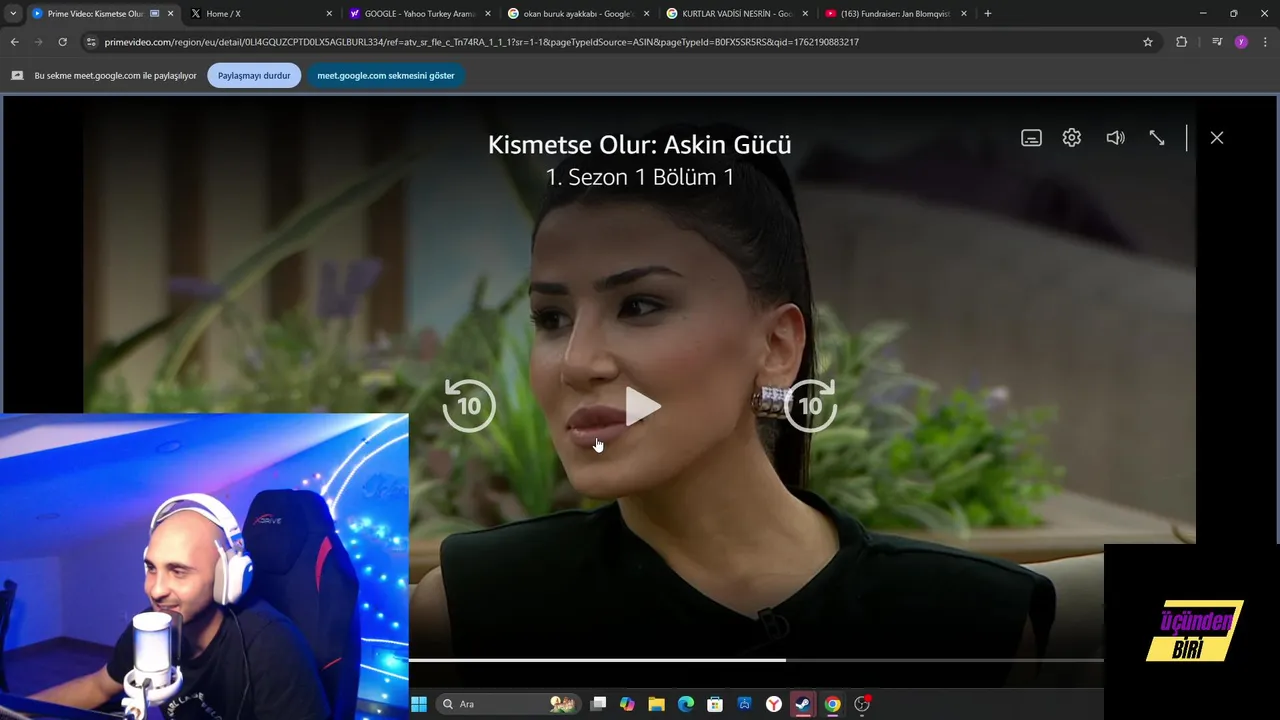This screenshot has width=1280, height=720.
Task: Open Chrome three-dot menu
Action: [x=1265, y=42]
